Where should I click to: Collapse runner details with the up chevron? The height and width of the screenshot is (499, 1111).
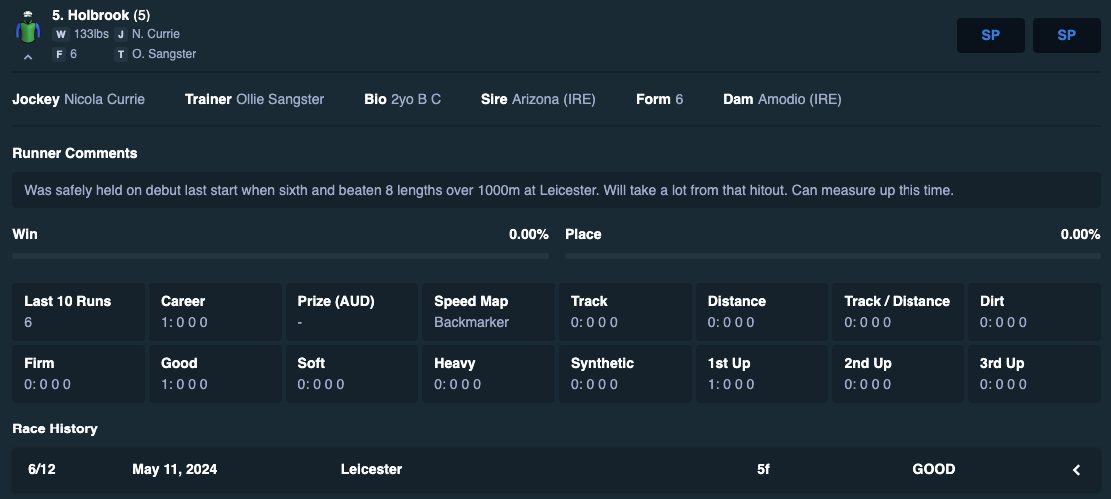[x=28, y=57]
